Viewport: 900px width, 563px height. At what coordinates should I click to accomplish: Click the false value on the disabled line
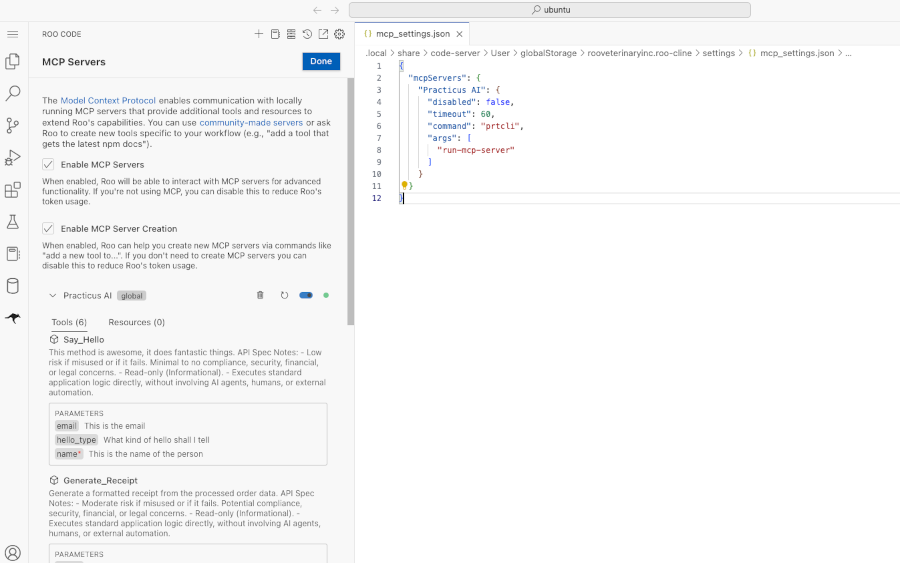coord(498,102)
